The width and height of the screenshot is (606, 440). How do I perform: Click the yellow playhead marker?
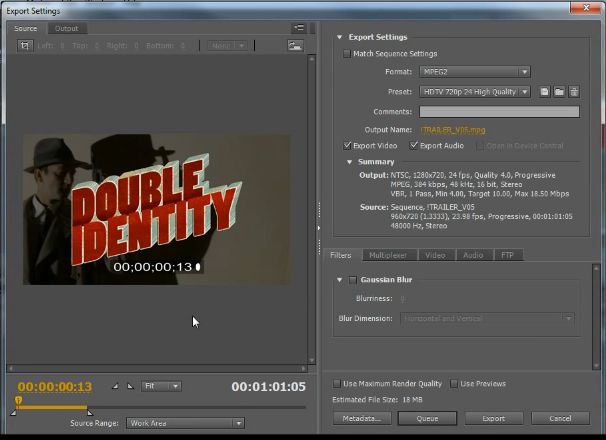point(19,400)
